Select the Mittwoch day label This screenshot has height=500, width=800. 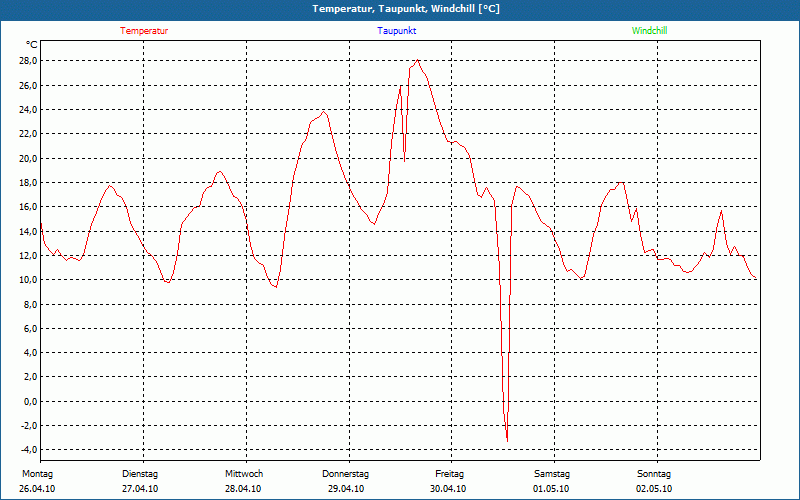pyautogui.click(x=244, y=474)
